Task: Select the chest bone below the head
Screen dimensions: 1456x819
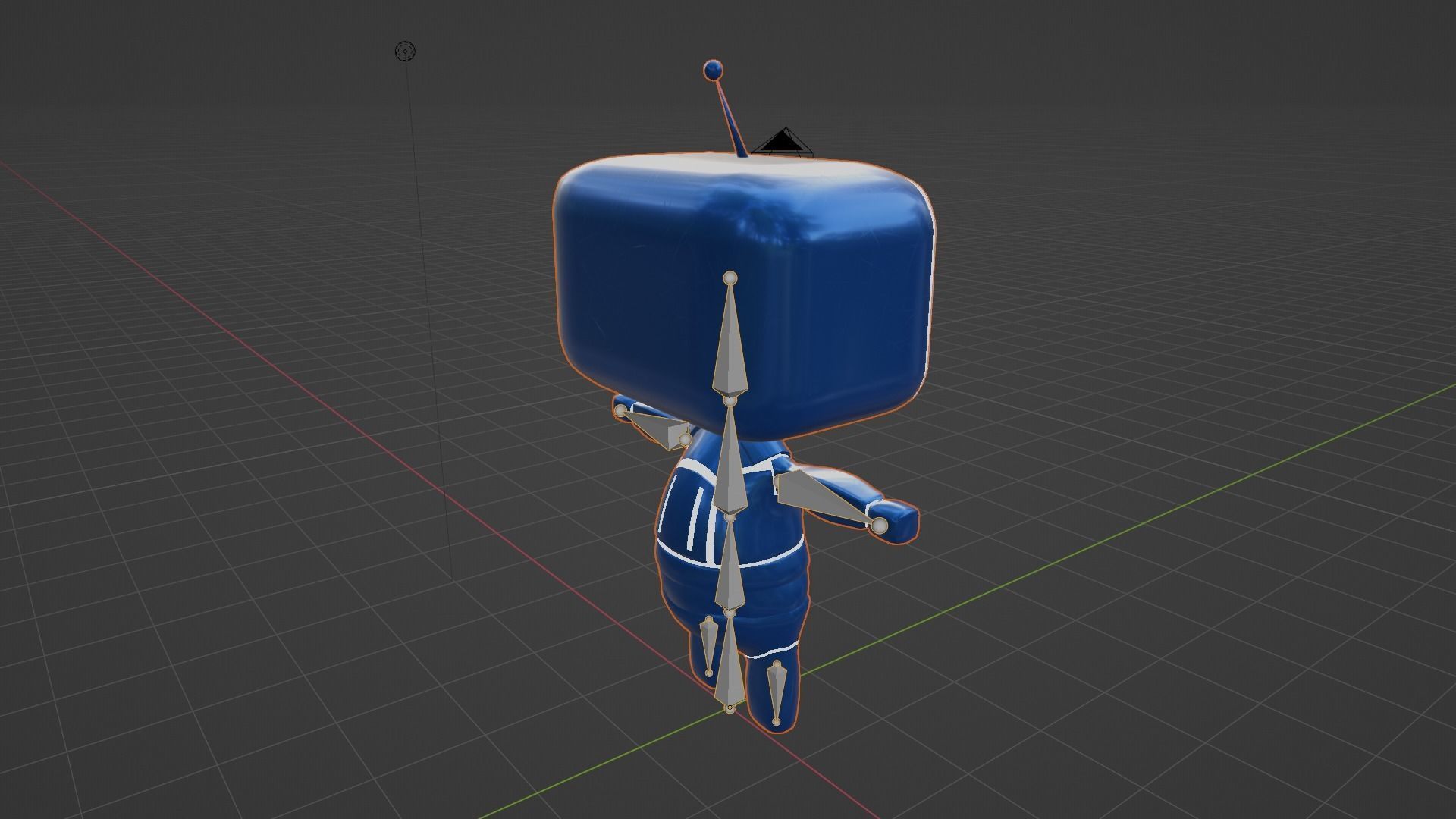Action: 730,461
